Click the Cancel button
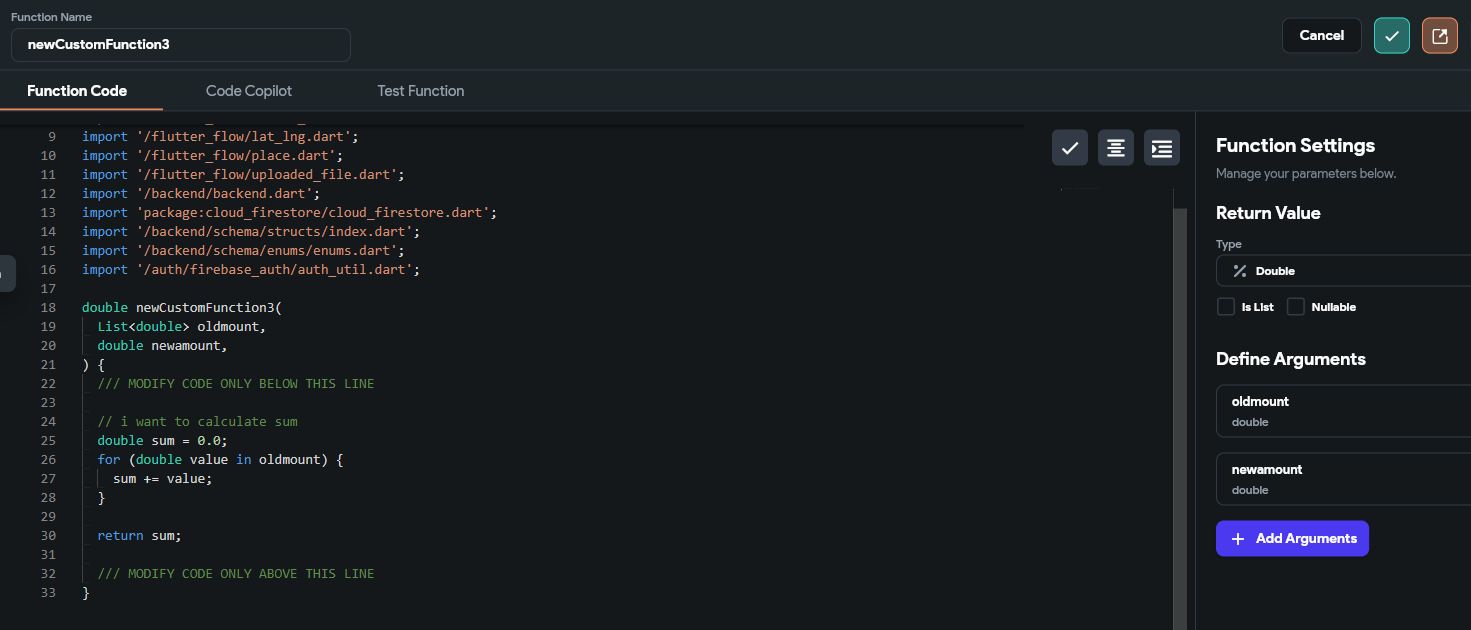The height and width of the screenshot is (630, 1471). tap(1322, 36)
